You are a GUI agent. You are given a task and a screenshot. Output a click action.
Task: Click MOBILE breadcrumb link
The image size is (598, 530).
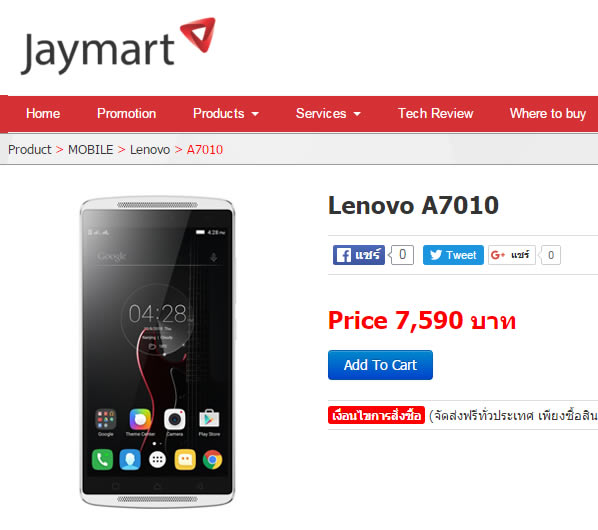(x=91, y=149)
